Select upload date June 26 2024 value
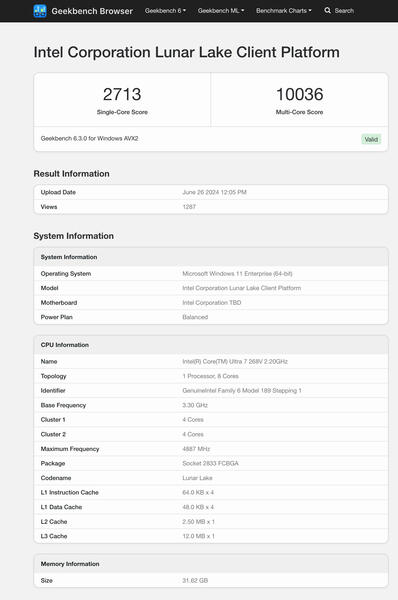Screen dimensions: 398x600 pos(214,192)
